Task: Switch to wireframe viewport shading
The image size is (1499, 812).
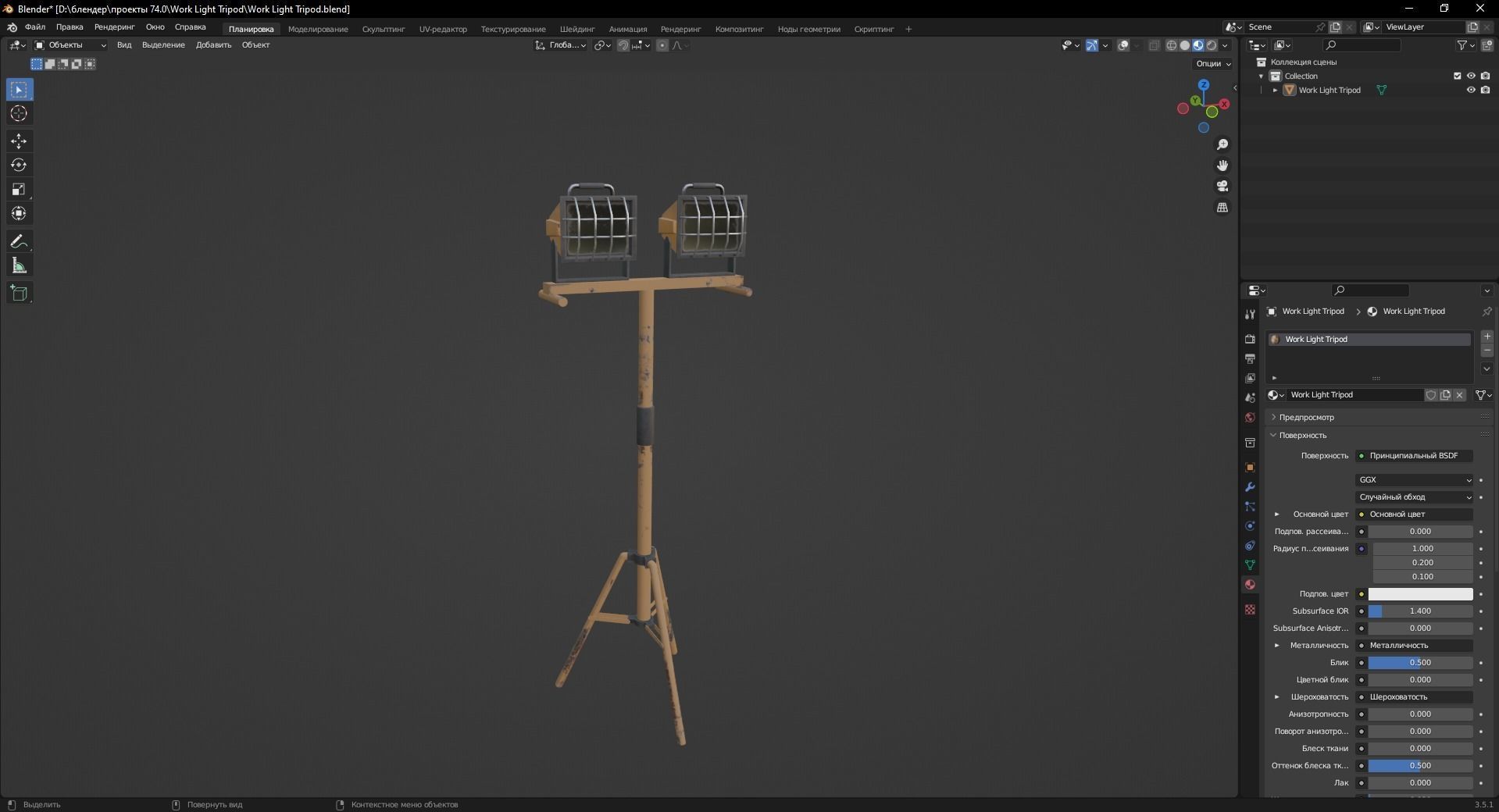Action: (x=1172, y=45)
